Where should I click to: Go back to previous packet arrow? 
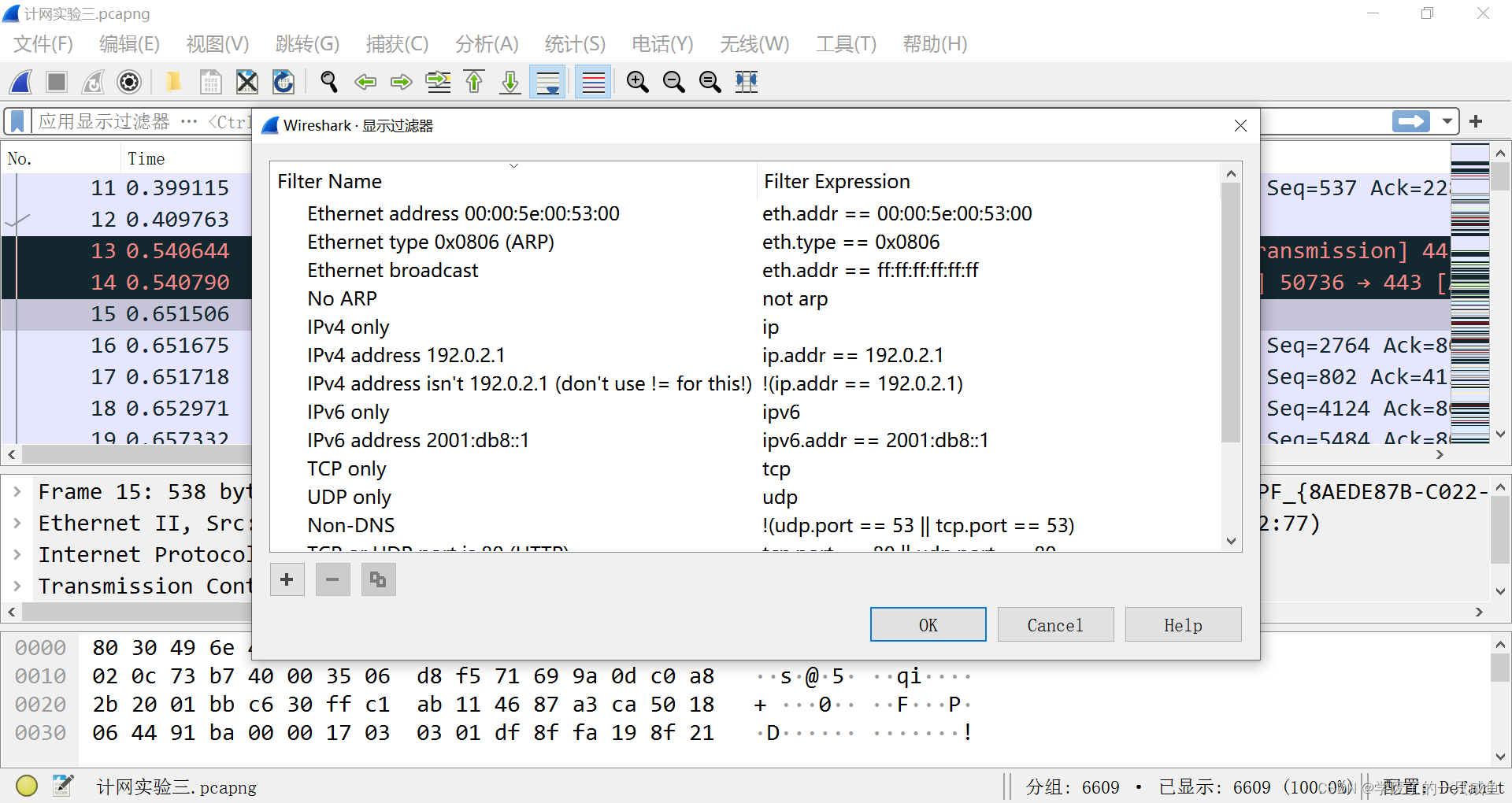coord(365,82)
